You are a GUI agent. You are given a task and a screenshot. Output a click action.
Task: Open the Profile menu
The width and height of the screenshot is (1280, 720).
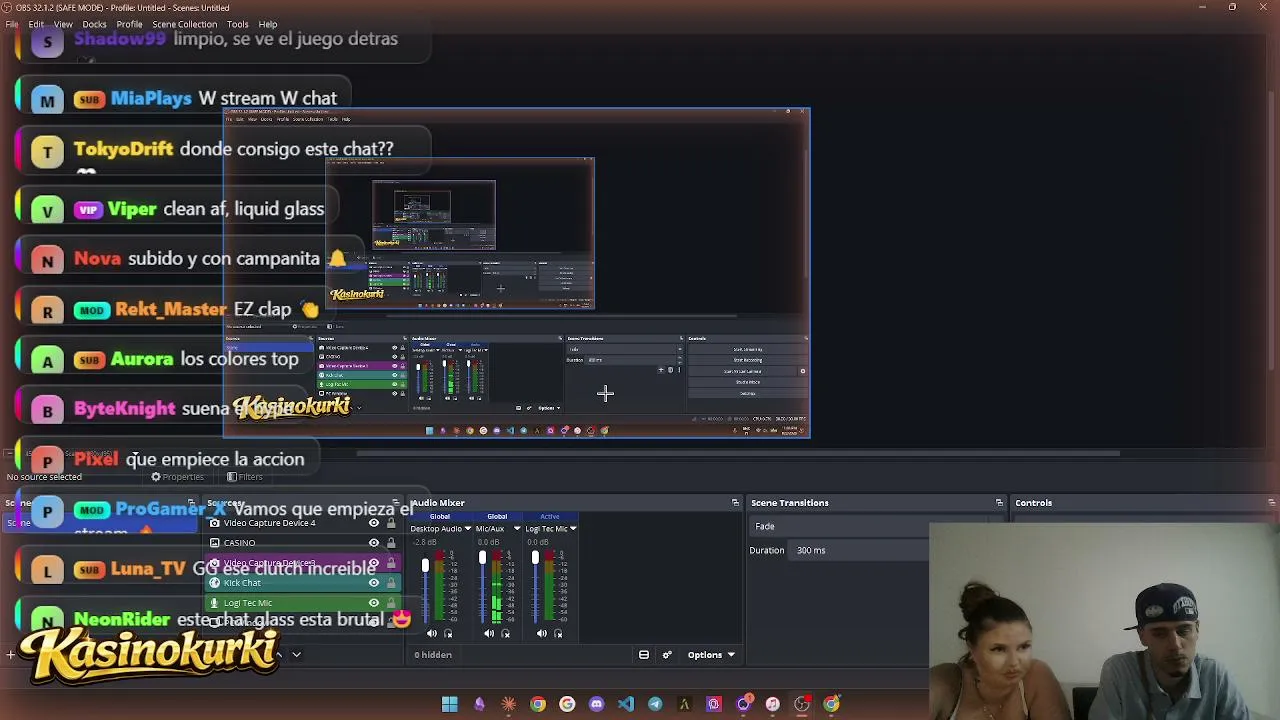129,24
